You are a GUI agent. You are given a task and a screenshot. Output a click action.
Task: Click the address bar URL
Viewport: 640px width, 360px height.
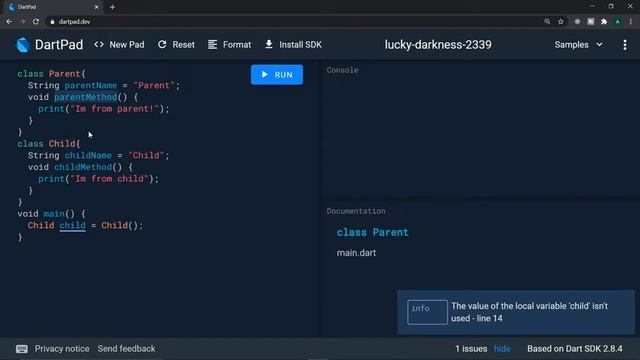click(74, 22)
